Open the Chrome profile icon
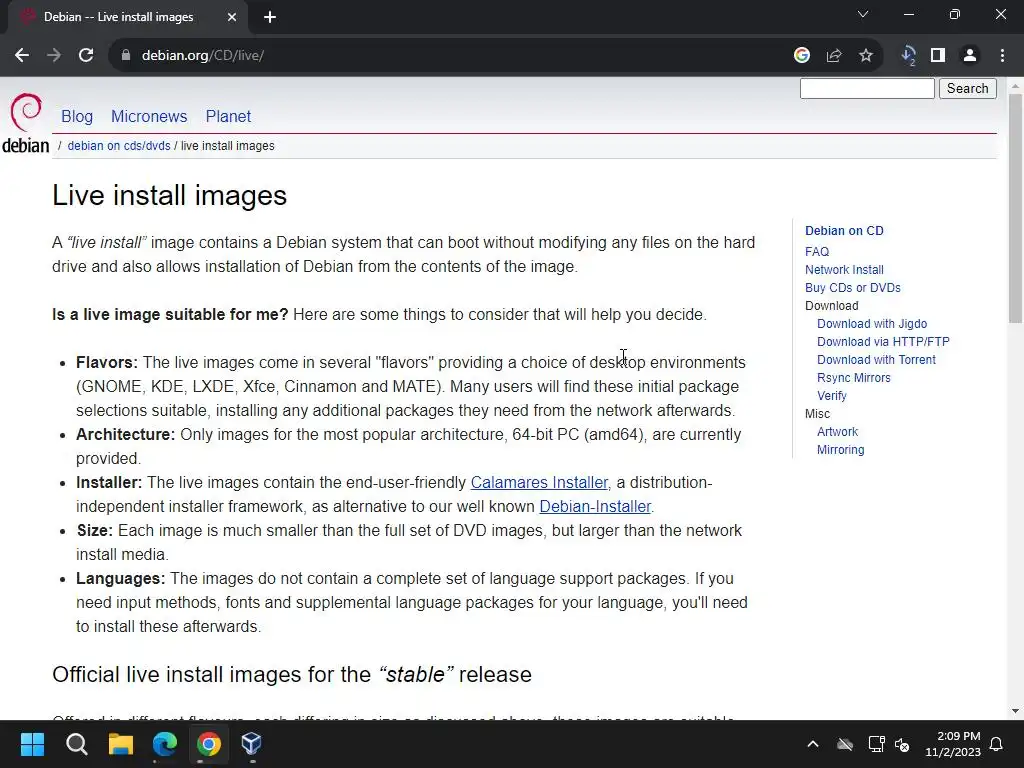Viewport: 1024px width, 768px height. 970,56
